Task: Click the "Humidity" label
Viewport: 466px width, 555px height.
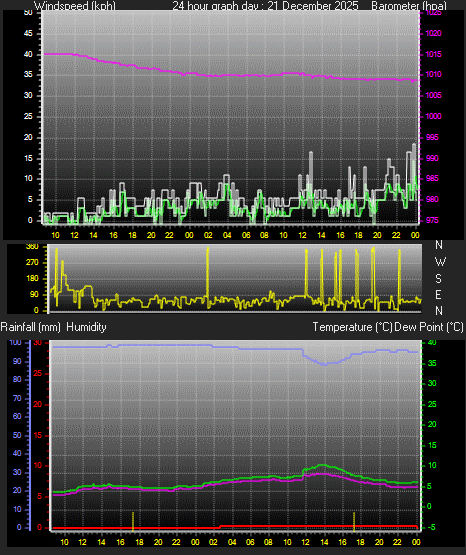Action: pyautogui.click(x=86, y=327)
